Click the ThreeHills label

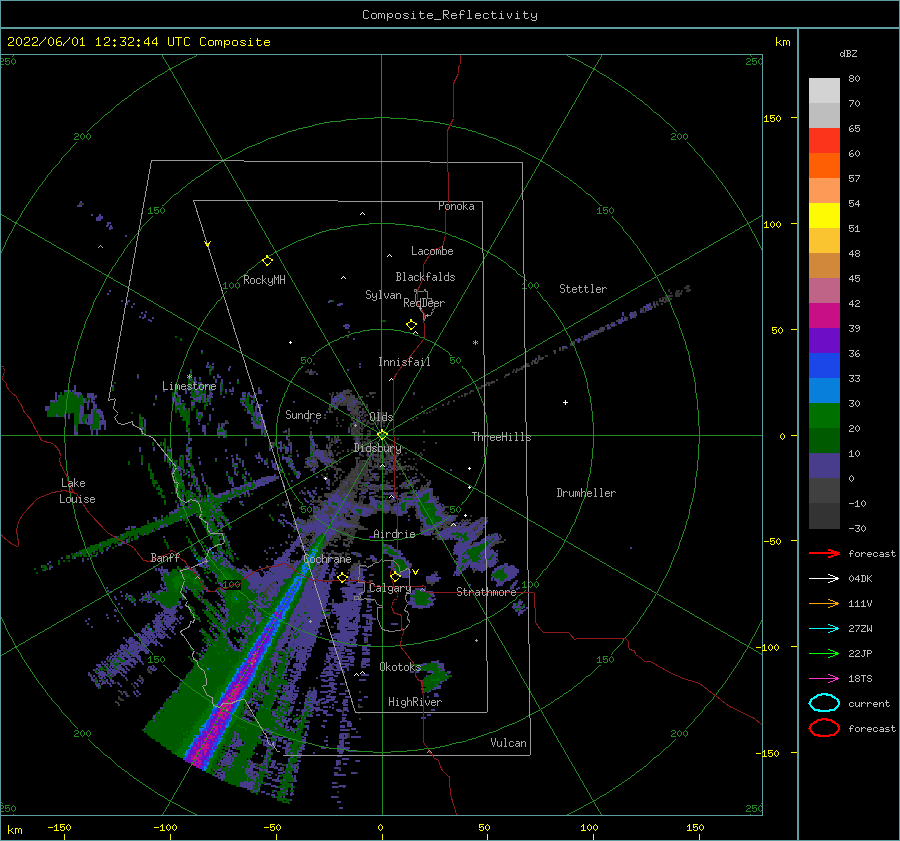pyautogui.click(x=502, y=437)
